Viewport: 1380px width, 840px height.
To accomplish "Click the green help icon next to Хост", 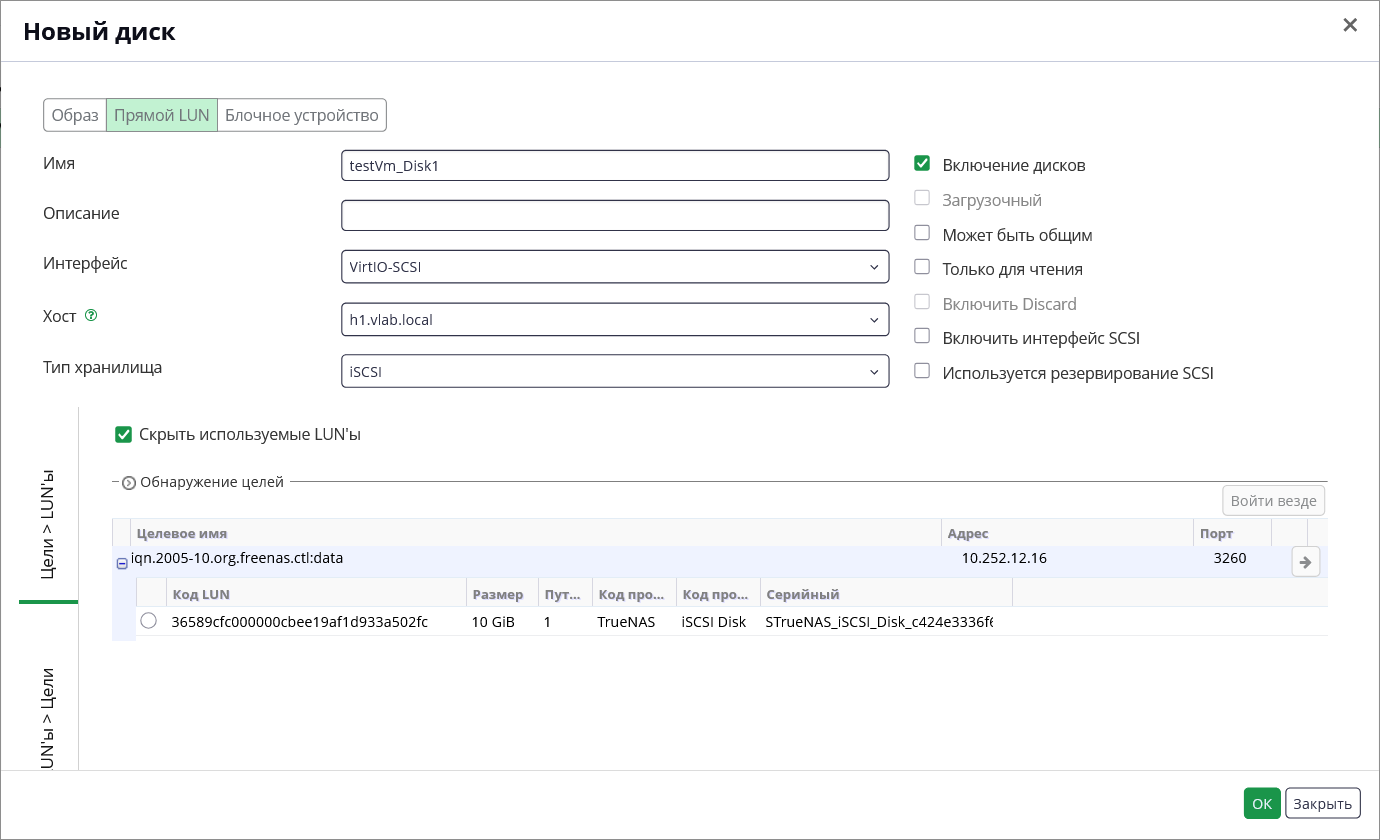I will tap(91, 315).
